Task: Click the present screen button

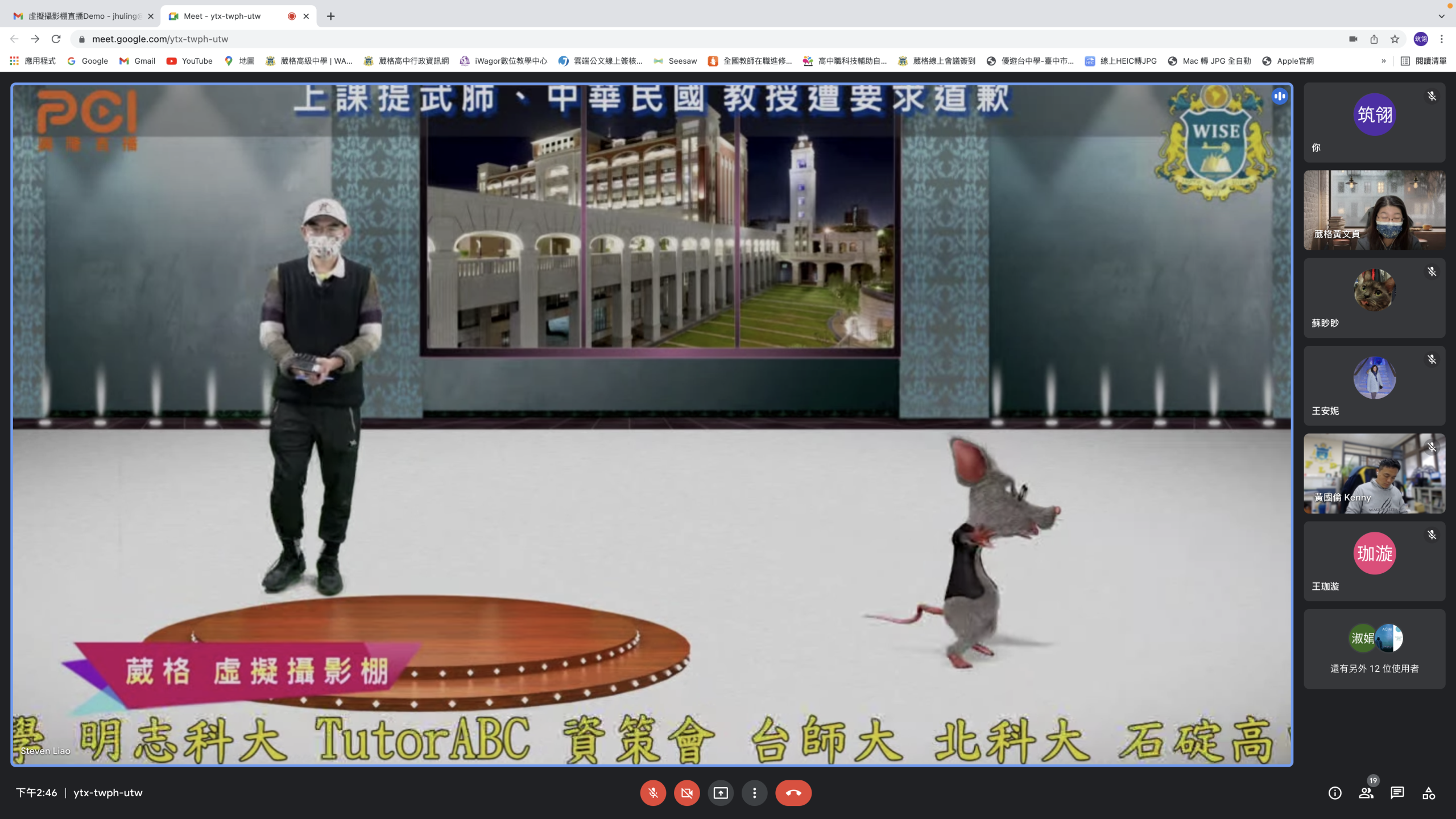Action: [x=721, y=793]
